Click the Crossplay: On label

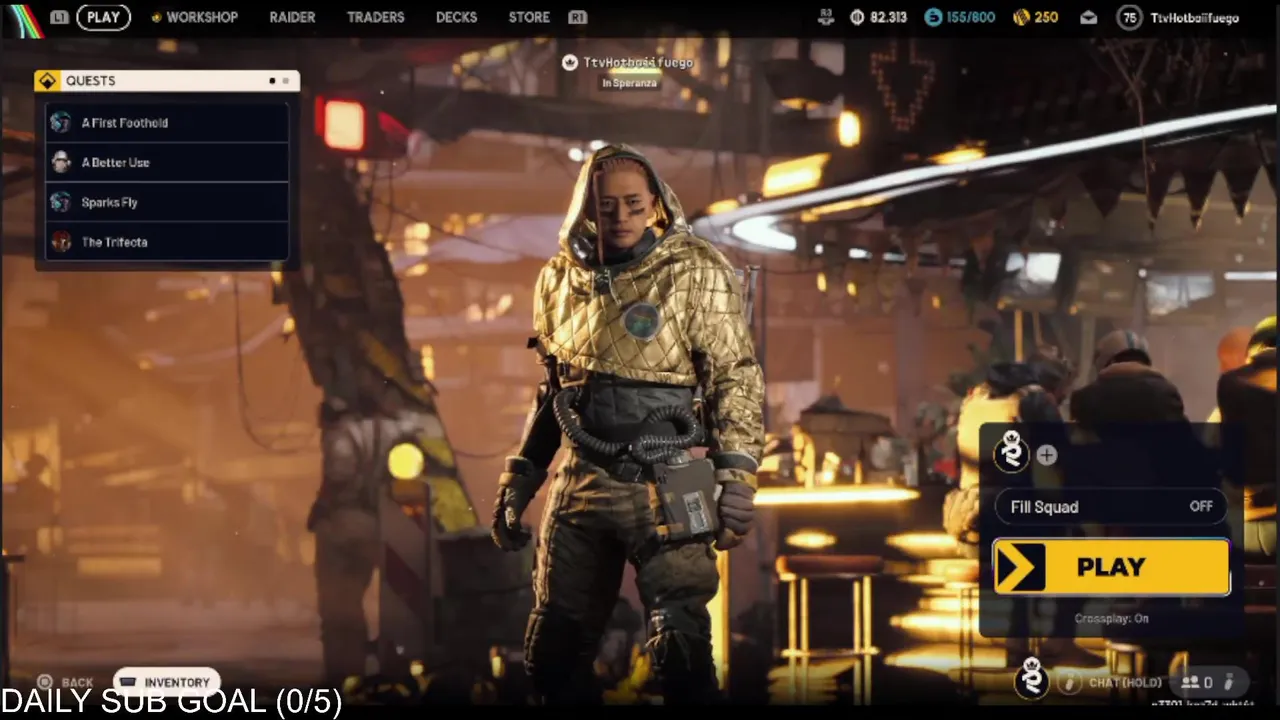tap(1111, 619)
